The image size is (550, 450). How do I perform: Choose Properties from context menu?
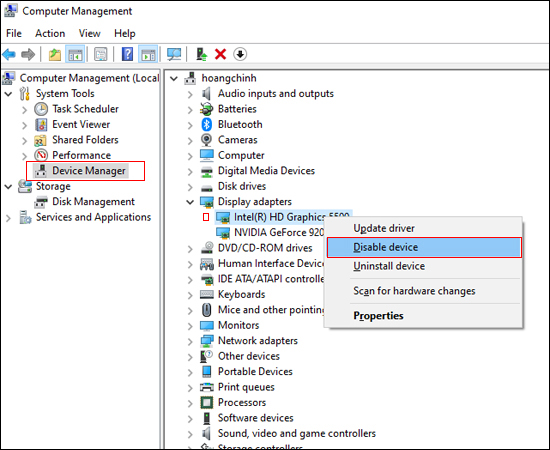tap(424, 316)
